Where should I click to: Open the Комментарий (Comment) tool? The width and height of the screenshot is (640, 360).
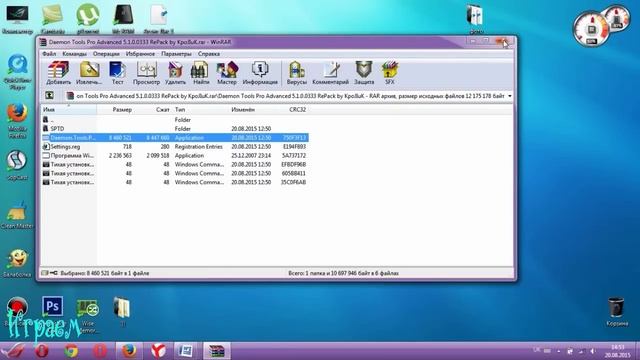pos(330,73)
